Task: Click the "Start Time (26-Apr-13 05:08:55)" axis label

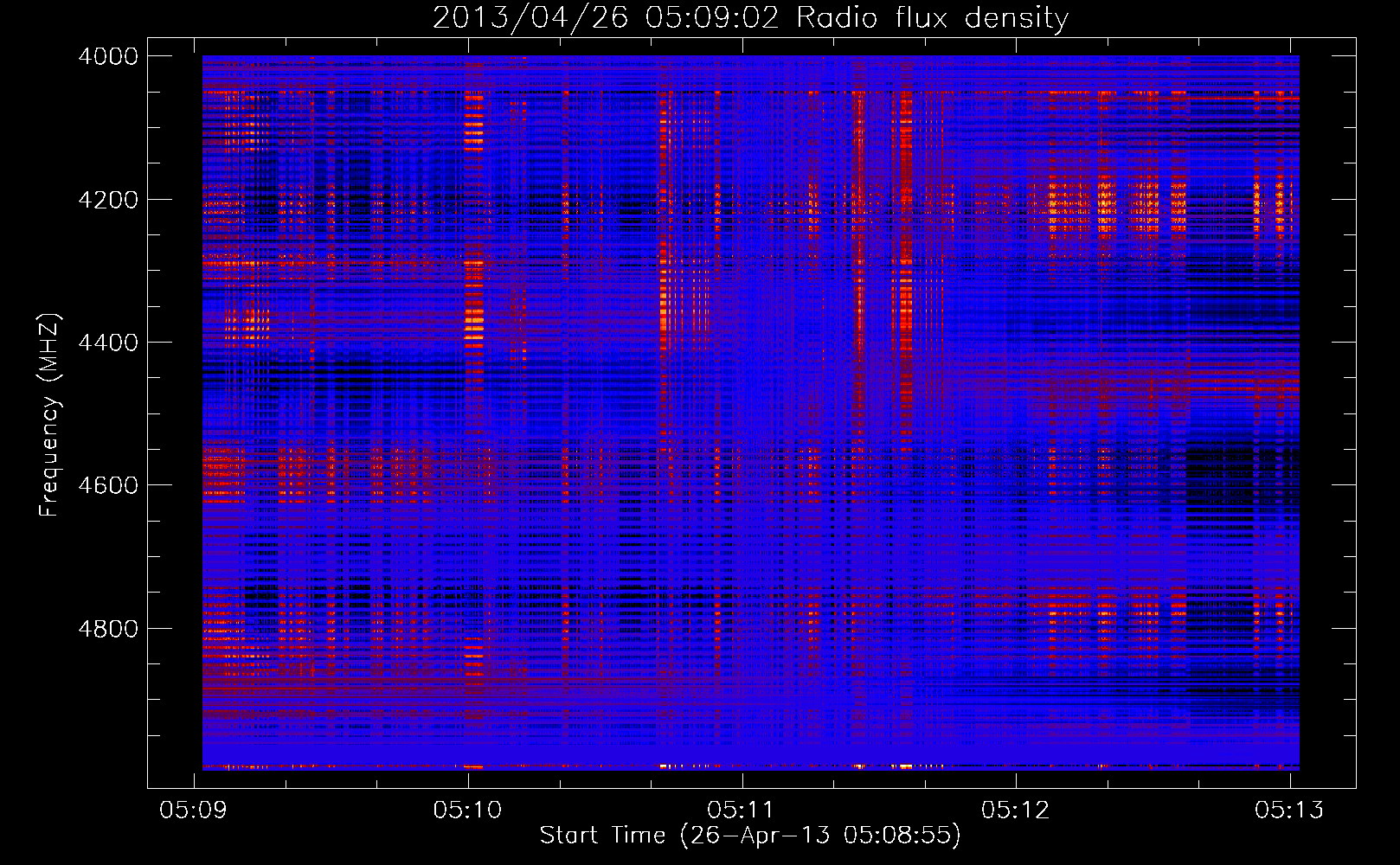Action: 750,836
